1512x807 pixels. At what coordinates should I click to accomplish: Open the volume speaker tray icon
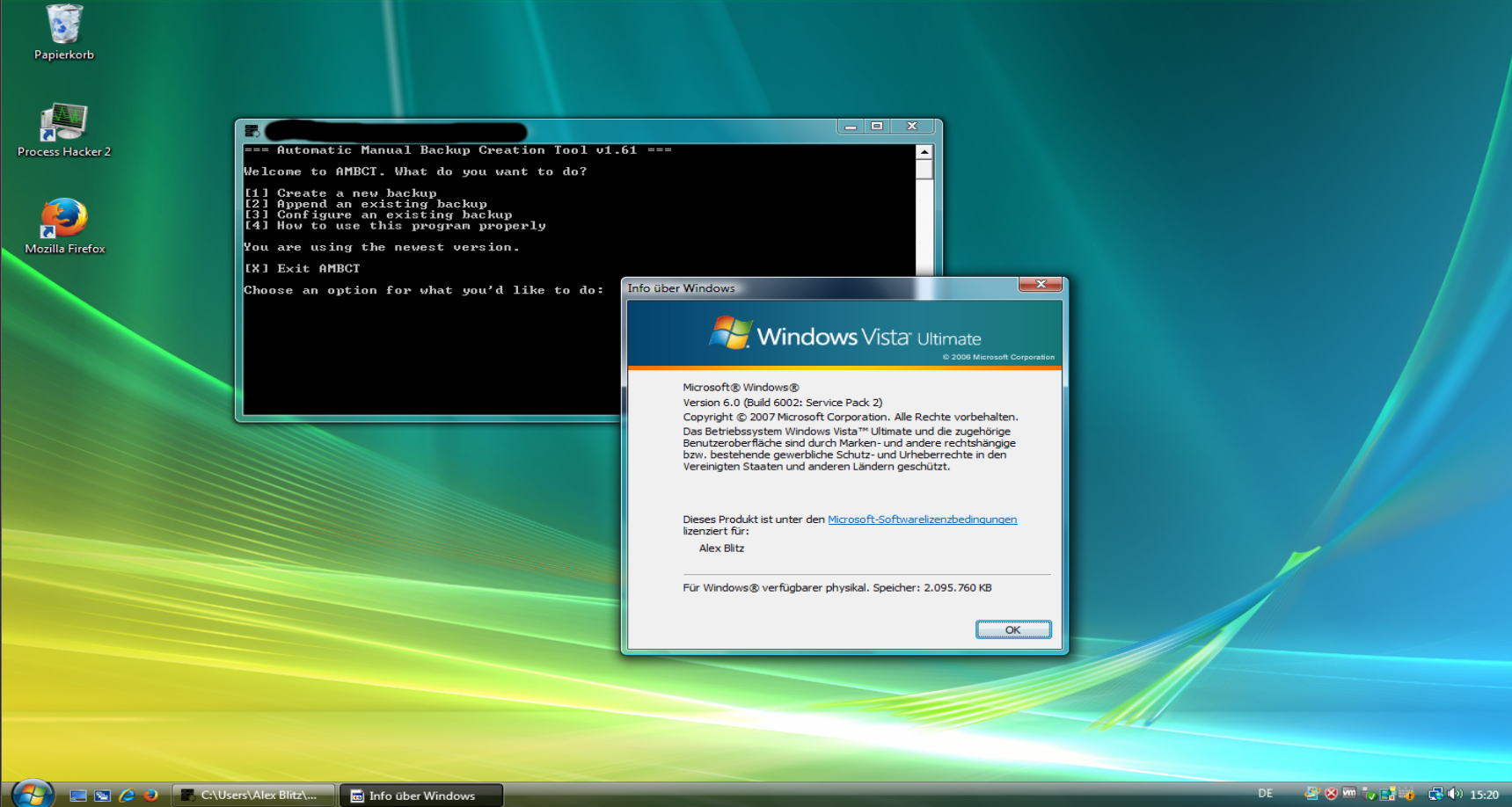(x=1455, y=794)
